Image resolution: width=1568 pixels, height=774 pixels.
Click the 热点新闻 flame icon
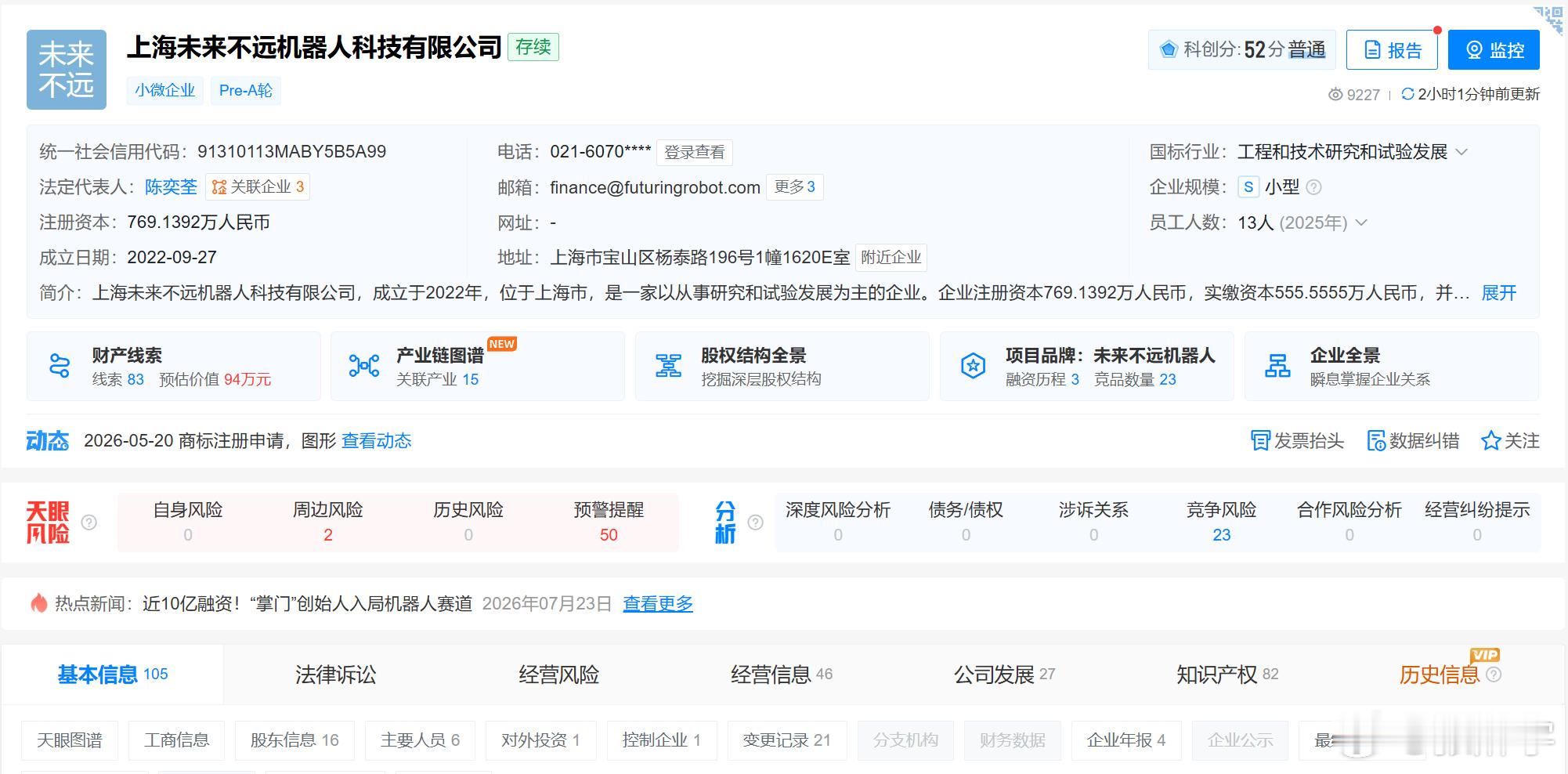click(38, 603)
